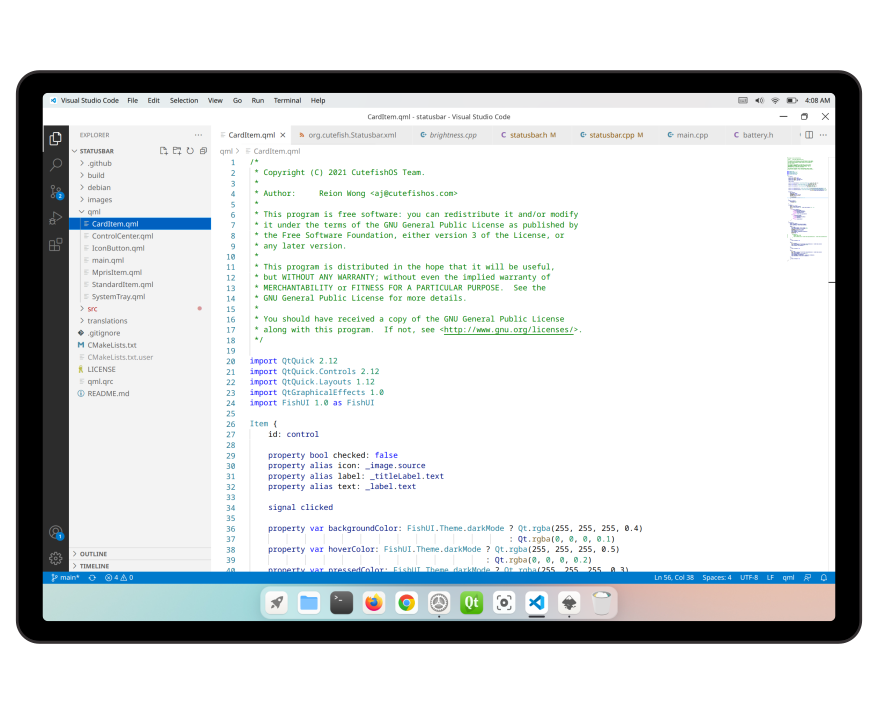Open ControlCenter.qml in Explorer
Image resolution: width=878 pixels, height=714 pixels.
[x=140, y=236]
